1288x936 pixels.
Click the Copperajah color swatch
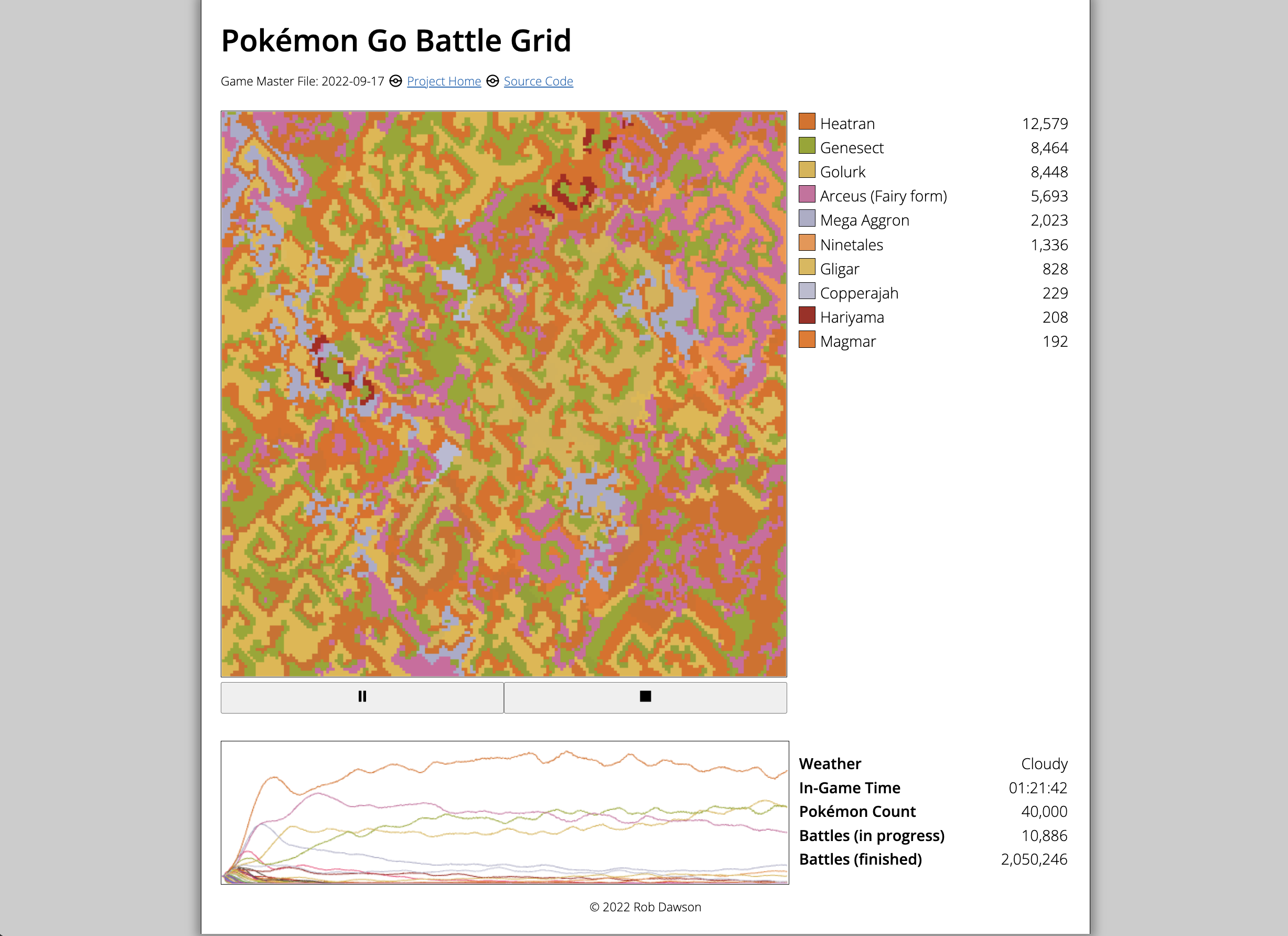pos(807,291)
